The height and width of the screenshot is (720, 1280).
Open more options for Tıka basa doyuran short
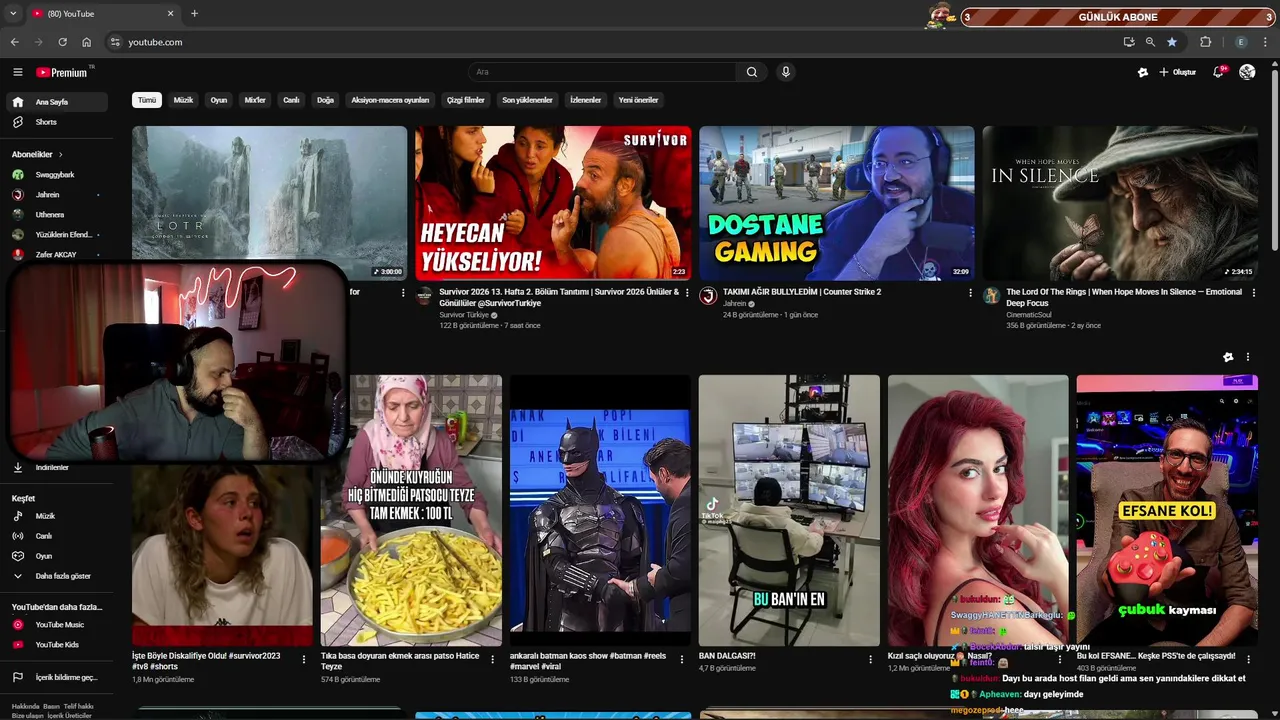[493, 659]
